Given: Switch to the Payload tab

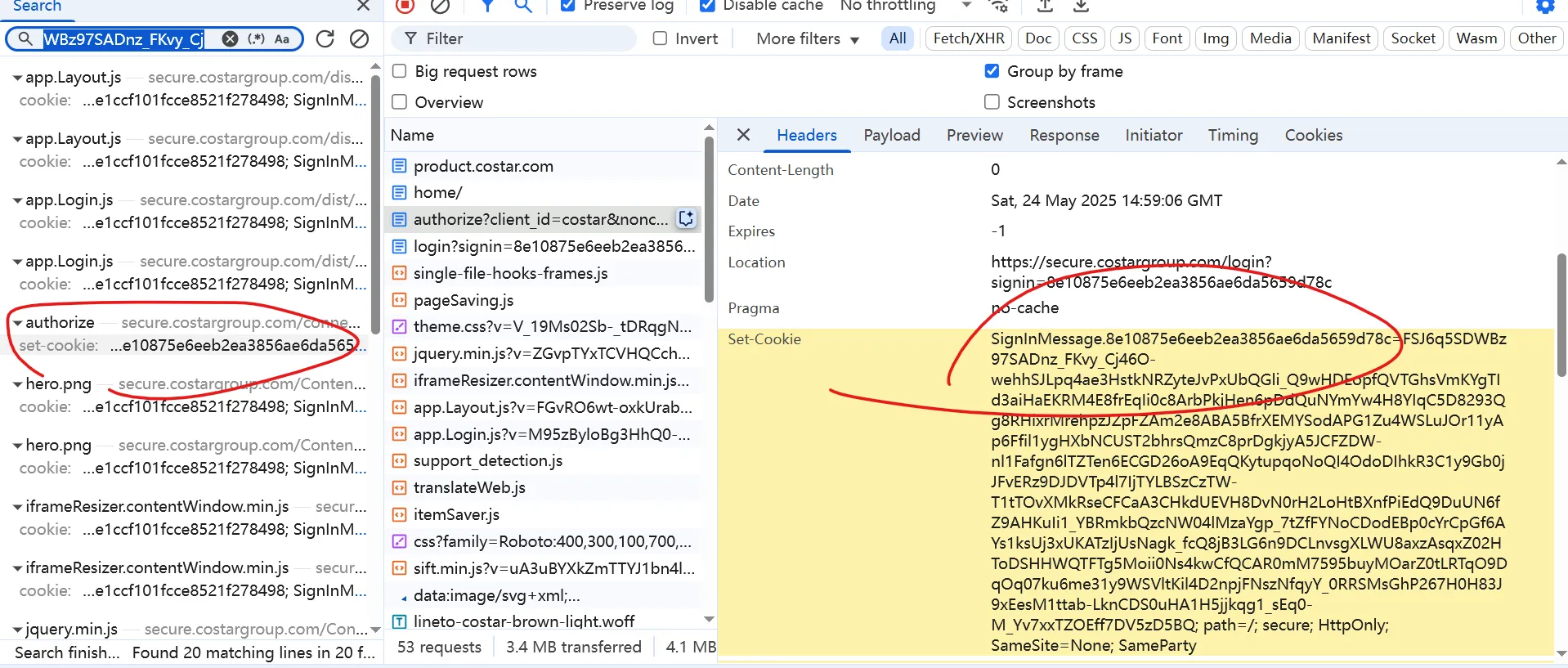Looking at the screenshot, I should click(x=892, y=135).
